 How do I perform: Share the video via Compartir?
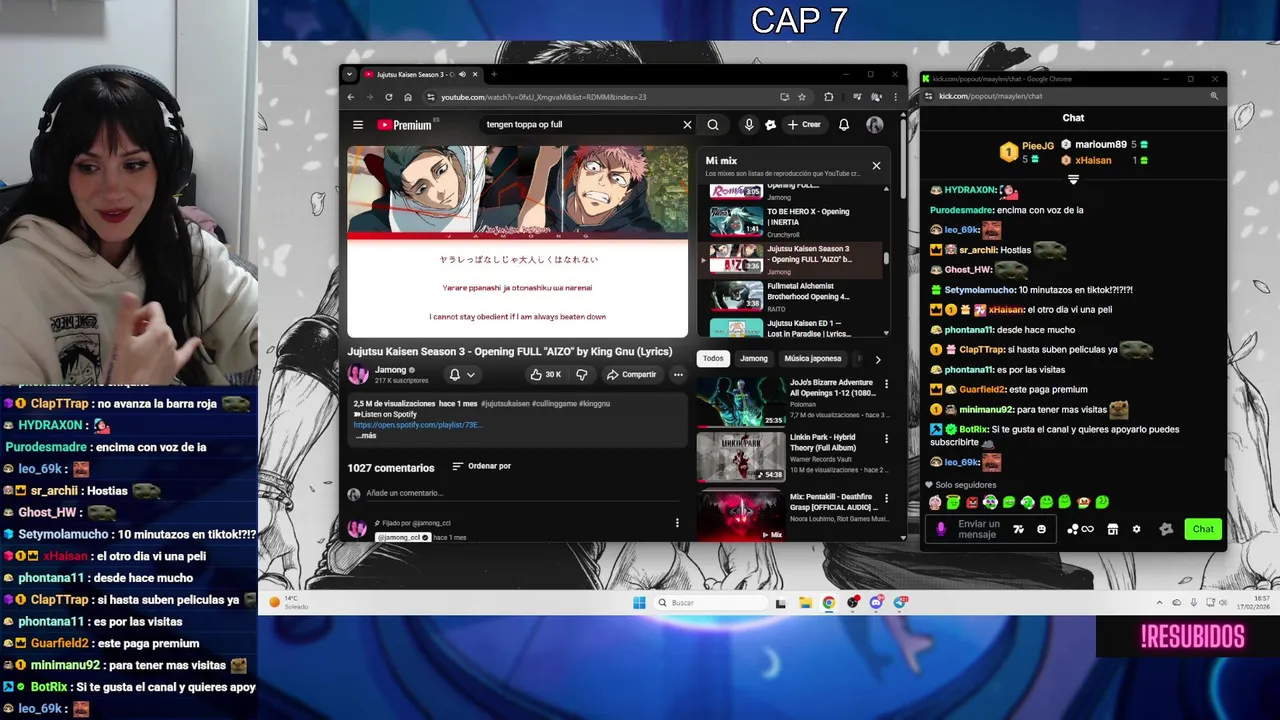coord(631,374)
